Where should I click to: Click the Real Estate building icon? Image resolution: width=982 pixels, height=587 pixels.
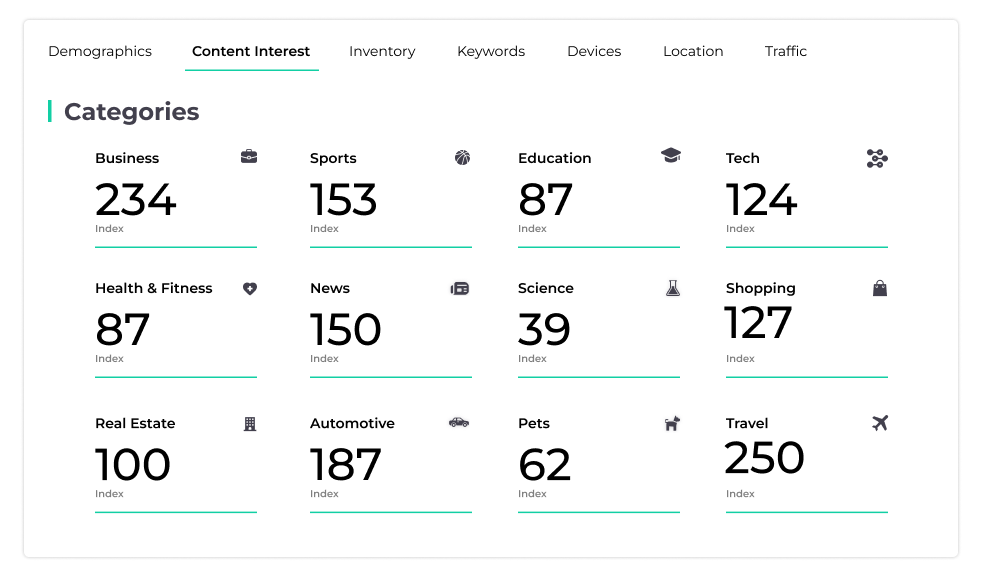coord(250,424)
